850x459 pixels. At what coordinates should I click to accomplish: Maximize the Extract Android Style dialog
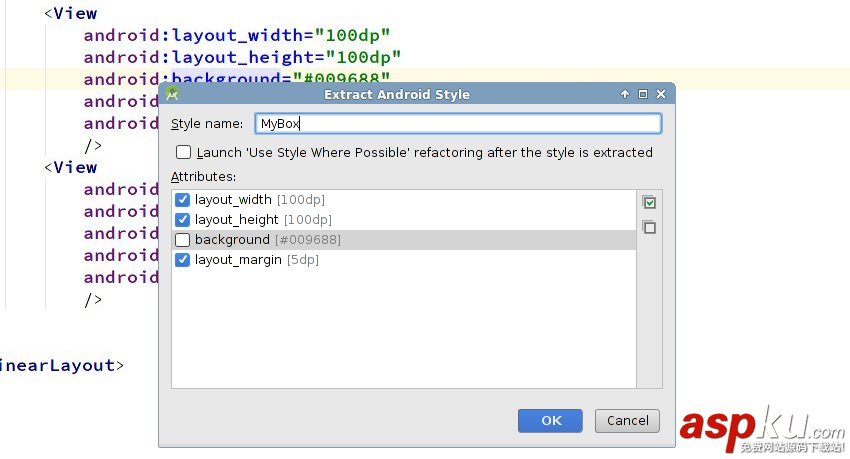642,94
